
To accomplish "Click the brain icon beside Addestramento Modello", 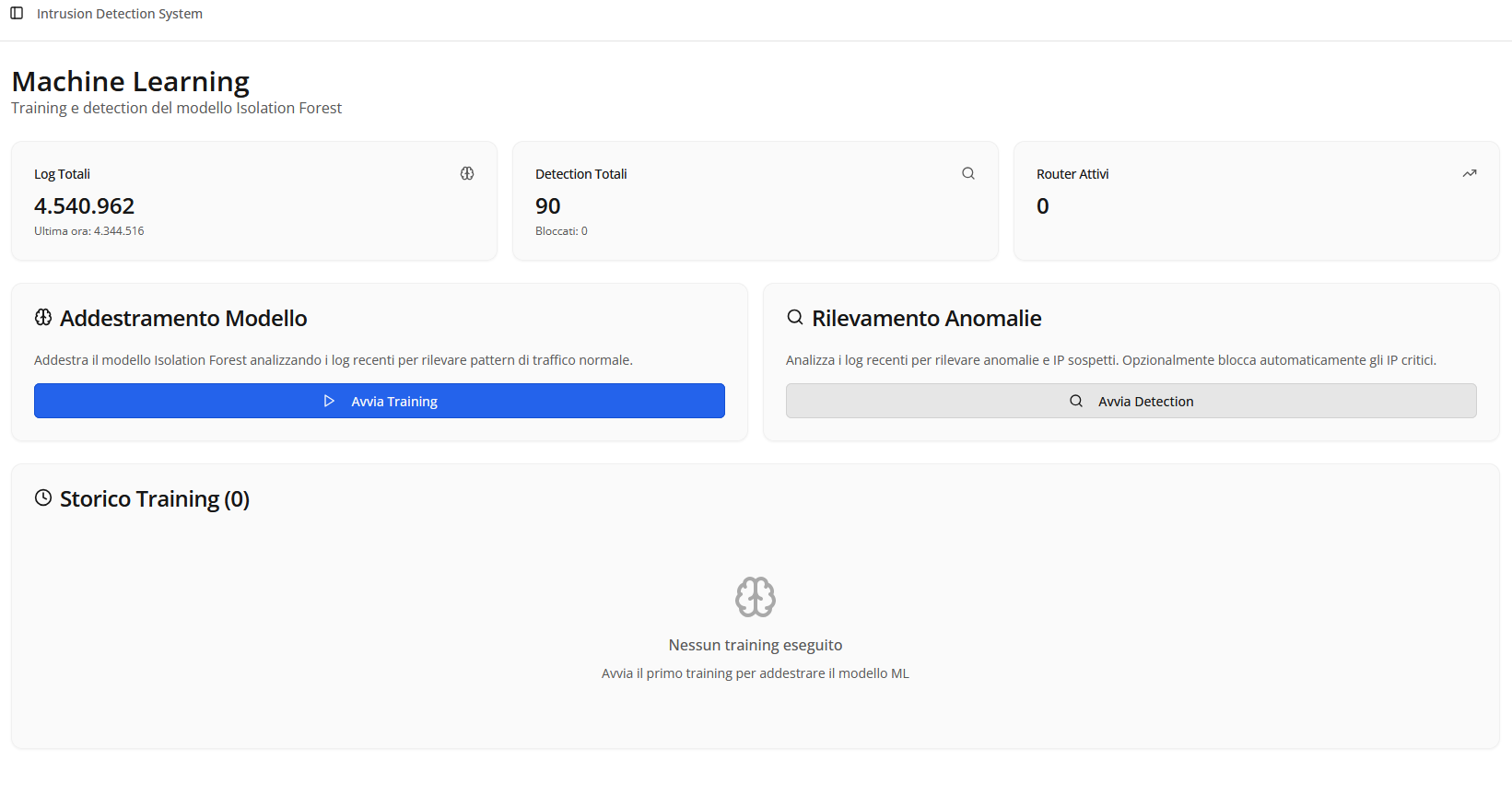I will point(43,318).
